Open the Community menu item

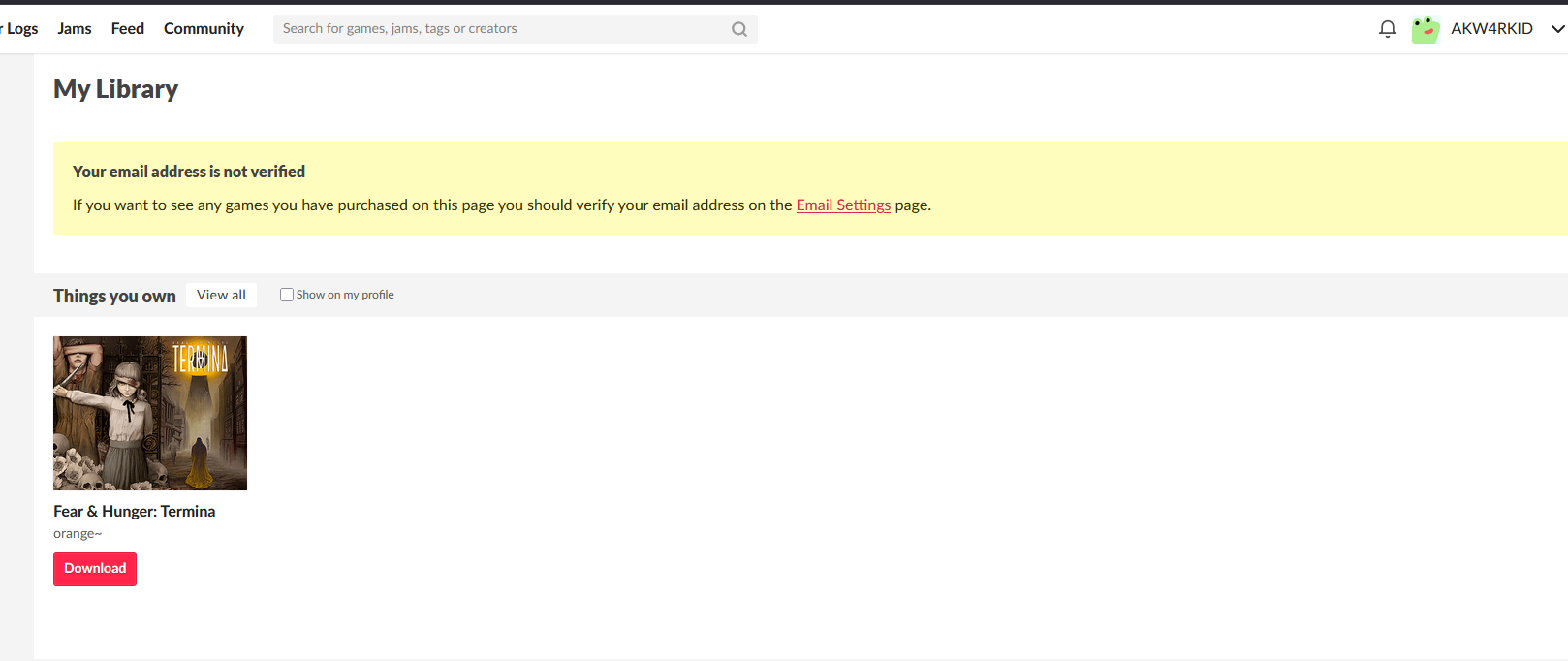[x=204, y=29]
